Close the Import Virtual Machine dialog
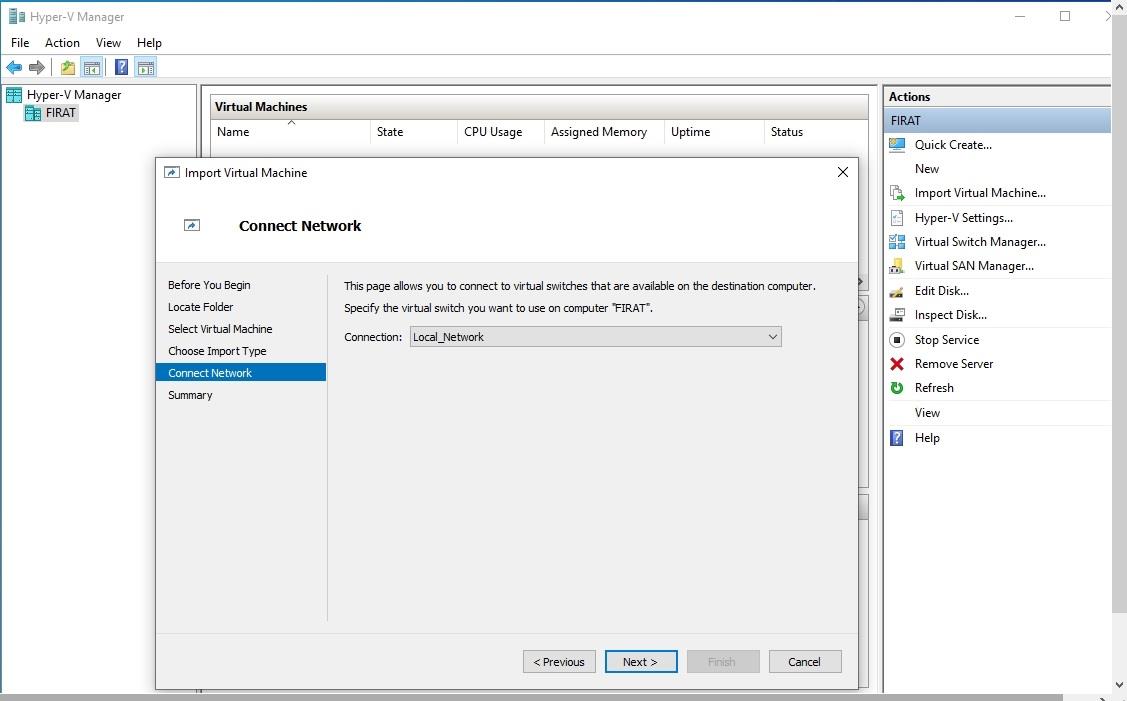The height and width of the screenshot is (701, 1127). [x=843, y=173]
